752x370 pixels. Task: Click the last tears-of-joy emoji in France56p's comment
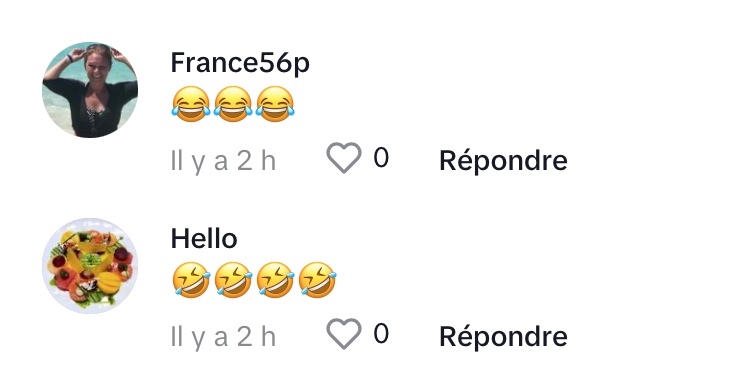tap(275, 104)
